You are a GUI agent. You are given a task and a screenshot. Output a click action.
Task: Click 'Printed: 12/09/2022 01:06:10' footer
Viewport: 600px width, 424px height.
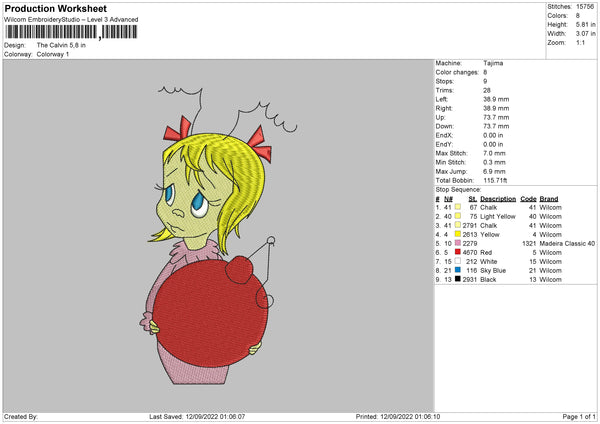coord(398,416)
